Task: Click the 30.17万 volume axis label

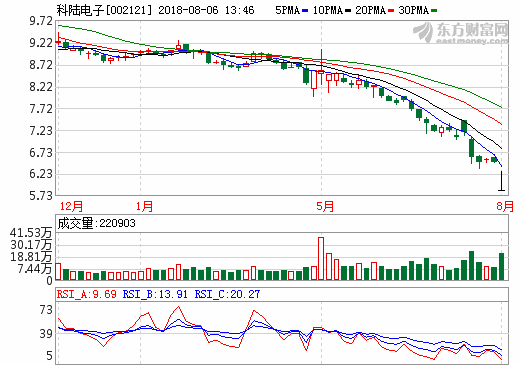Action: pos(31,245)
